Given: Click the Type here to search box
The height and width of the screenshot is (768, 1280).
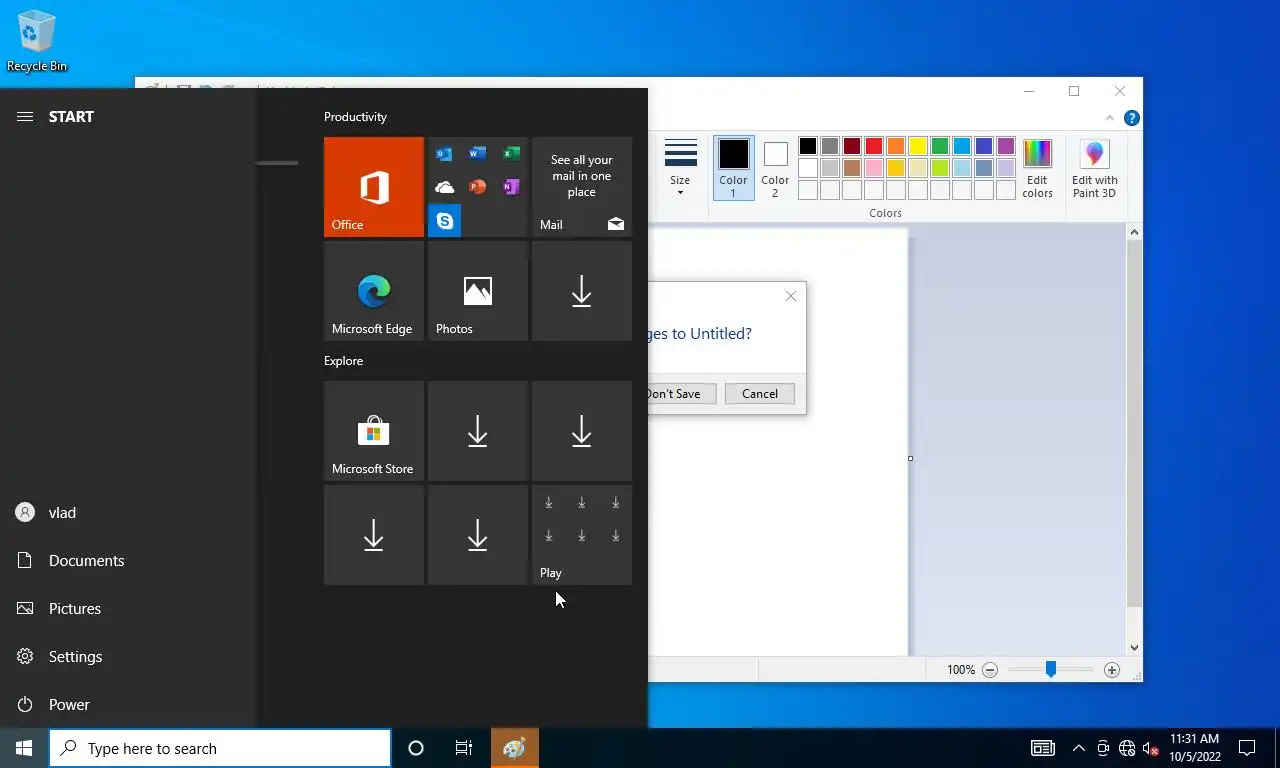Looking at the screenshot, I should coord(220,748).
